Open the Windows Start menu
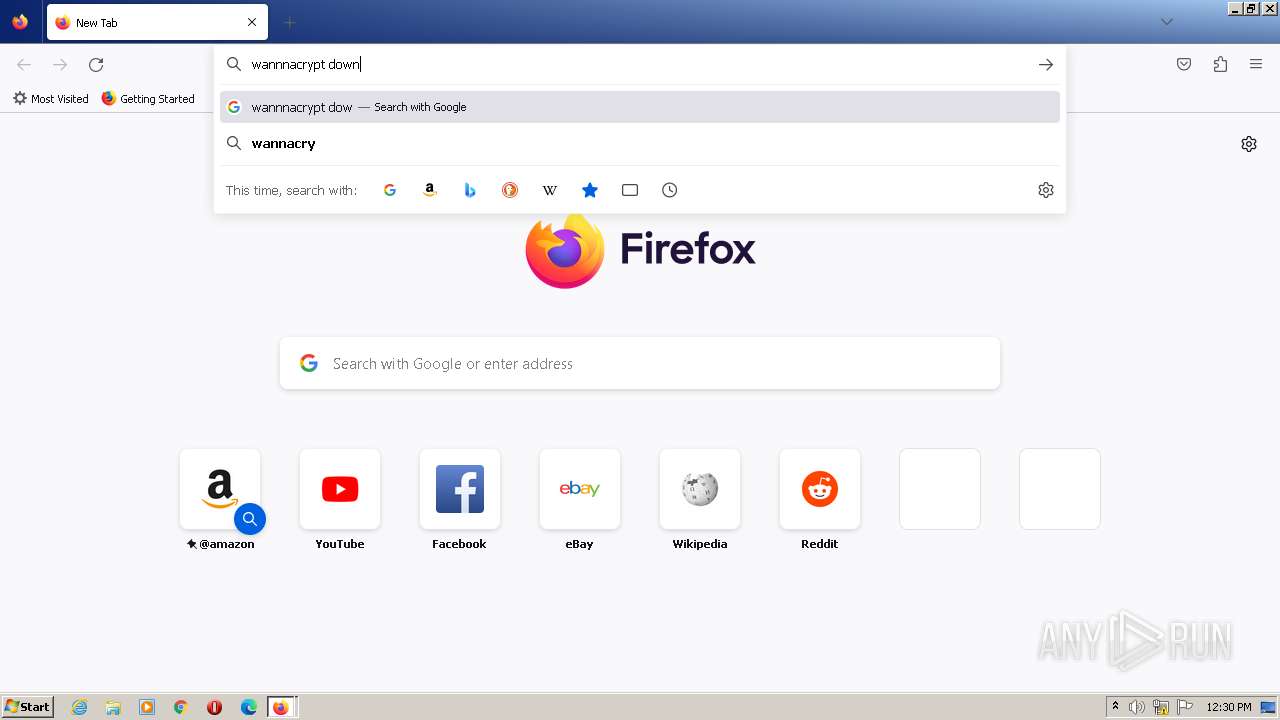This screenshot has width=1280, height=720. [x=27, y=707]
